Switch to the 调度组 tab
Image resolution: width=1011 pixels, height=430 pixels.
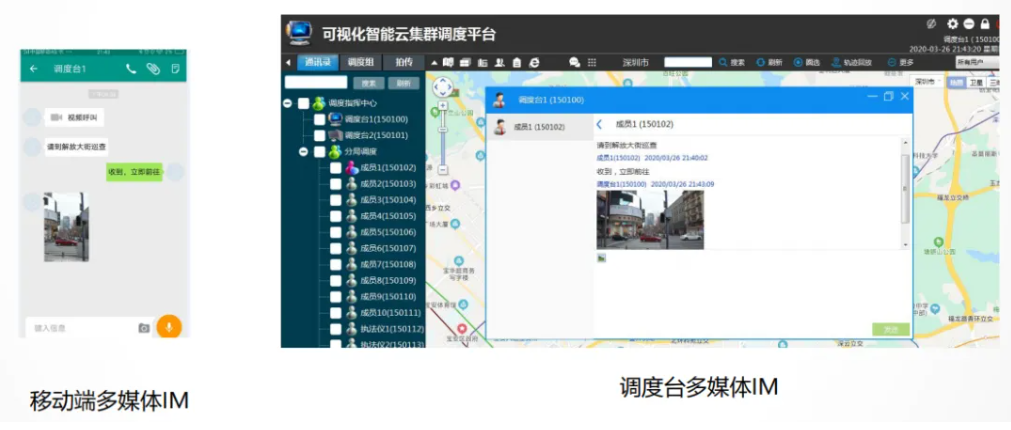pyautogui.click(x=361, y=62)
